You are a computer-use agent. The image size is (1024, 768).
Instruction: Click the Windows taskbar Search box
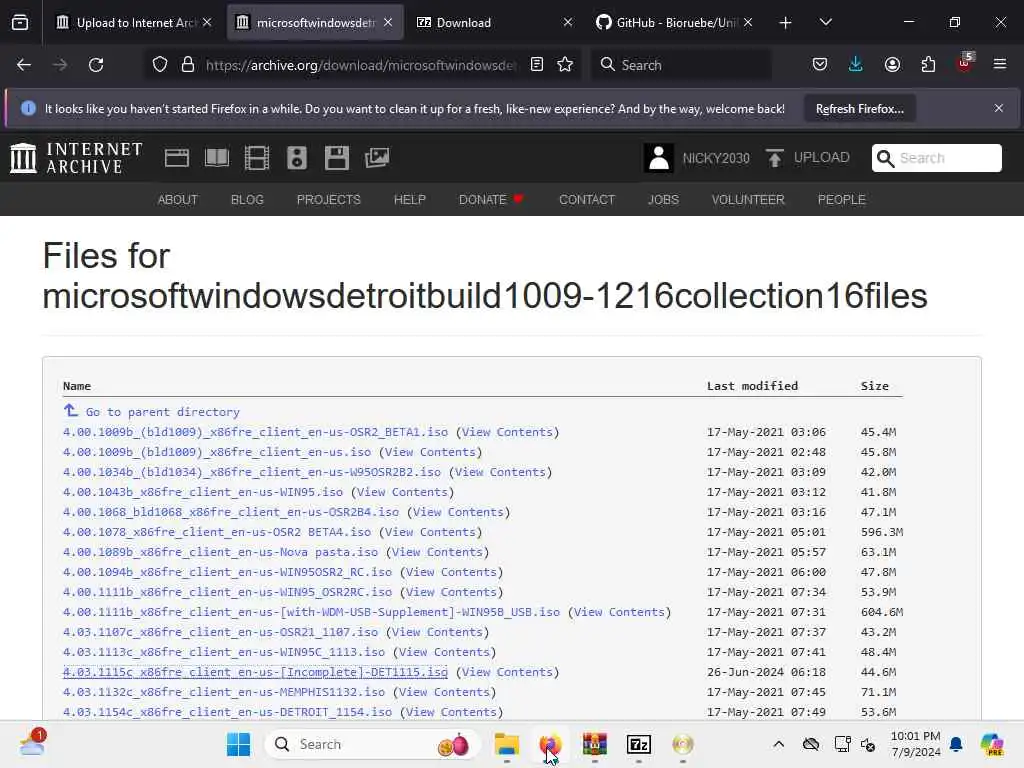(372, 744)
